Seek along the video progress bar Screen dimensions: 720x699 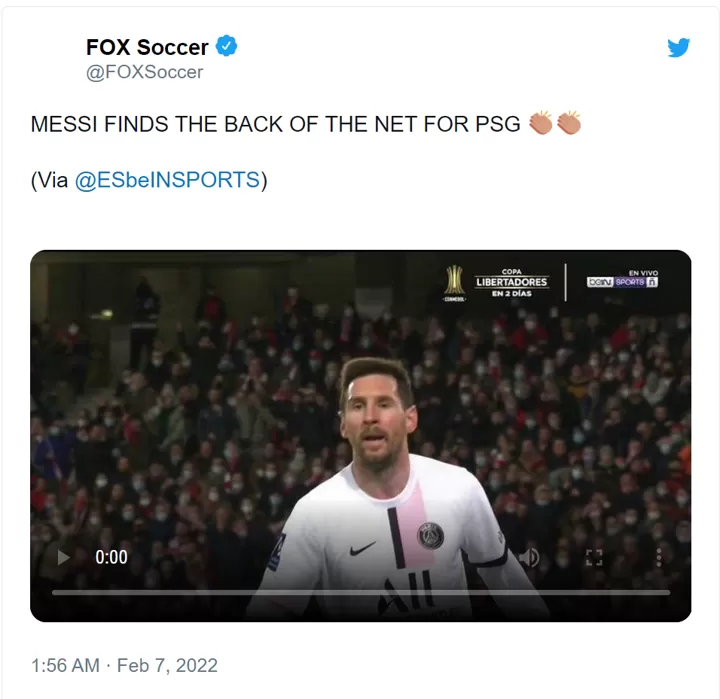360,592
